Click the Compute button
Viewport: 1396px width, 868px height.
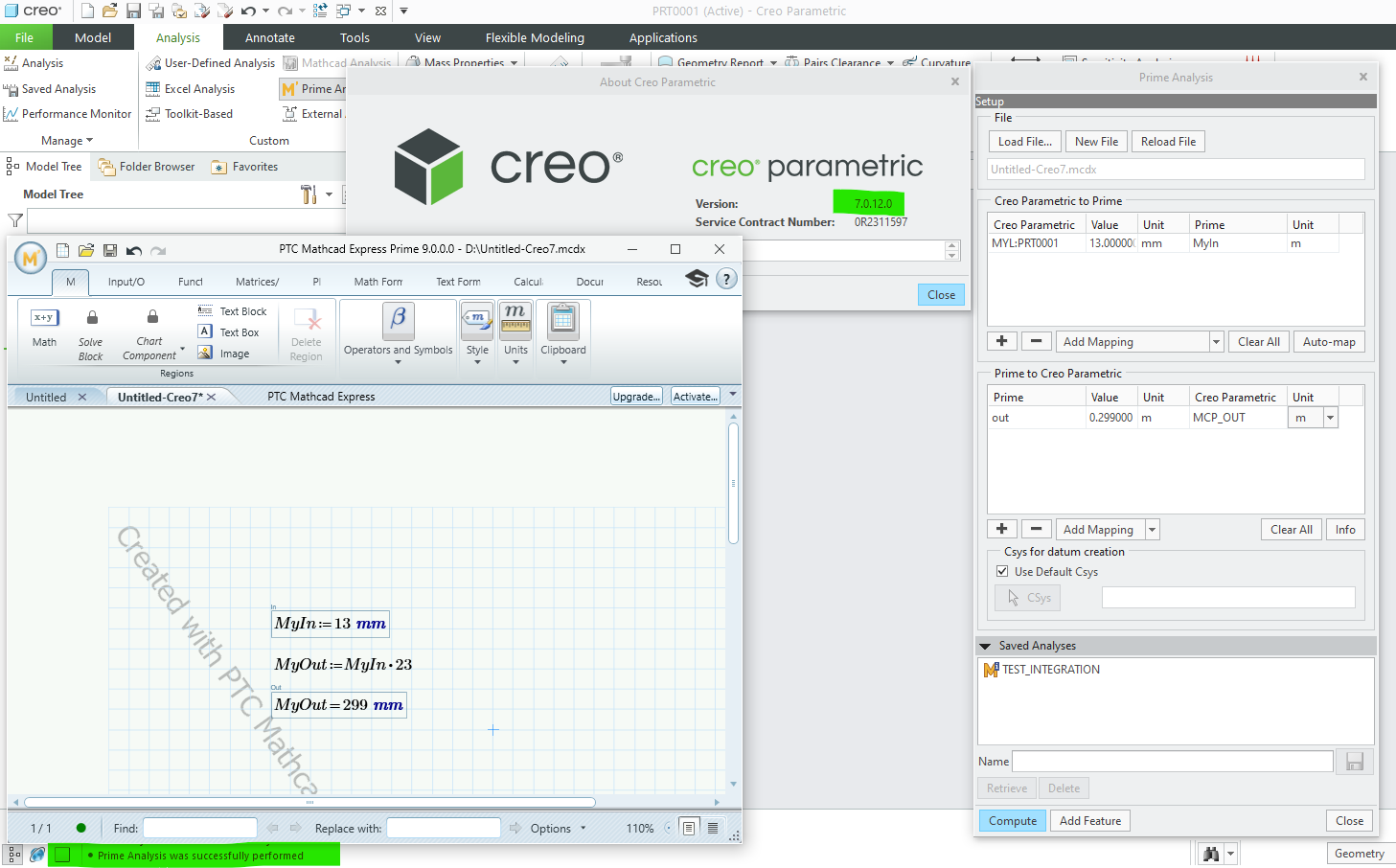coord(1013,821)
